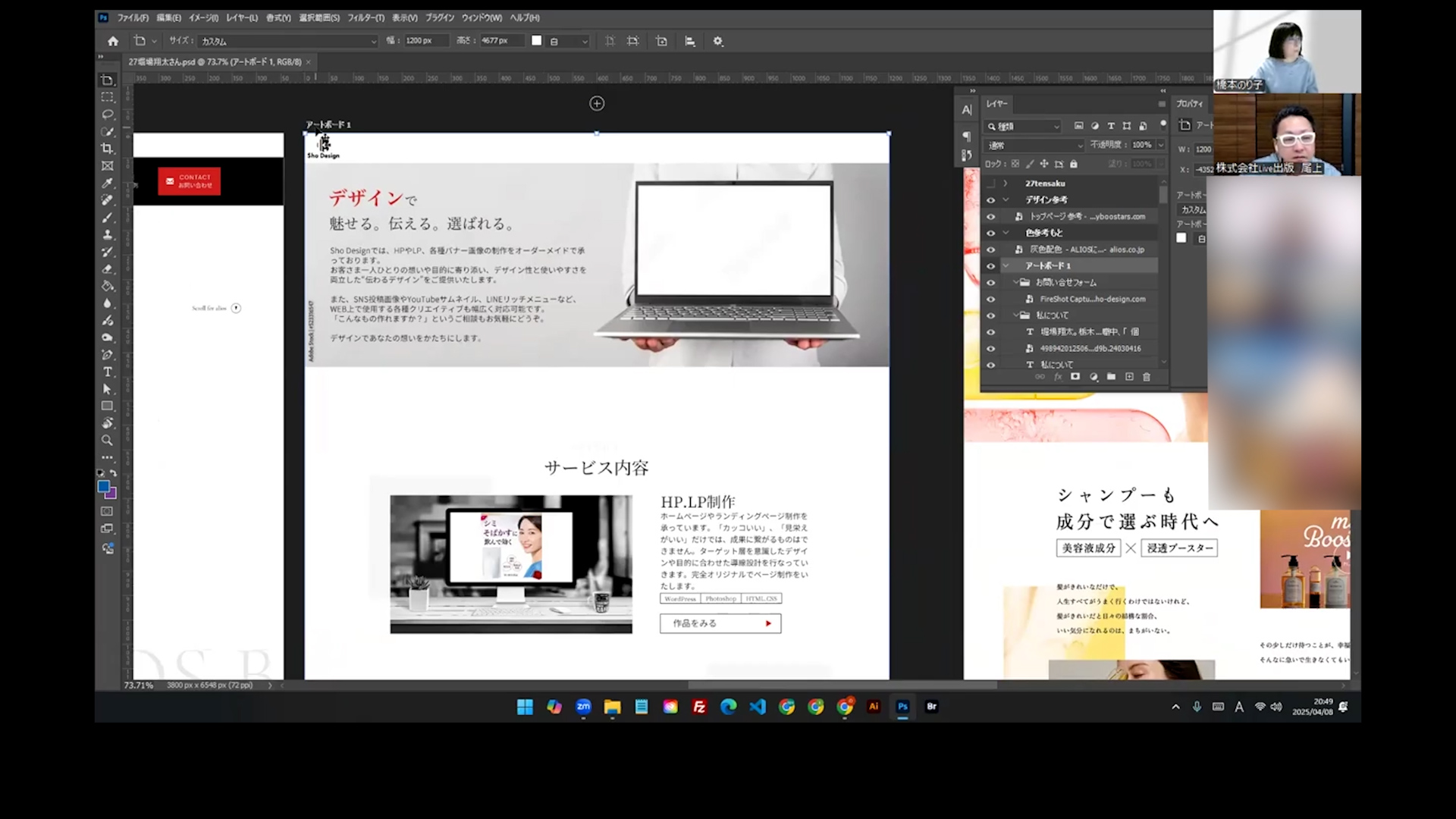Create a new group with the folder icon
1456x819 pixels.
[x=1111, y=377]
